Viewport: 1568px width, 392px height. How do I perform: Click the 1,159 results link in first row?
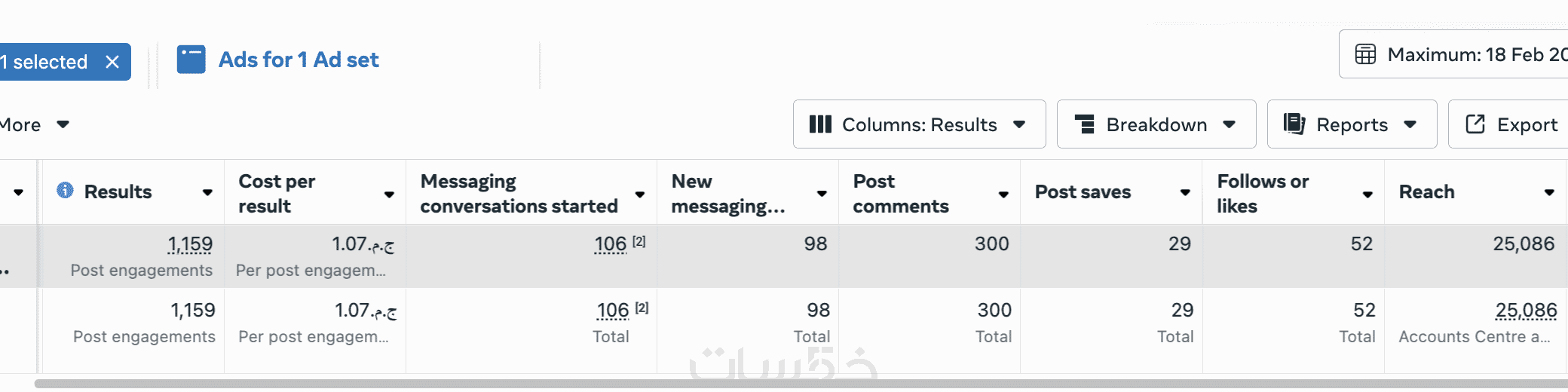point(190,244)
